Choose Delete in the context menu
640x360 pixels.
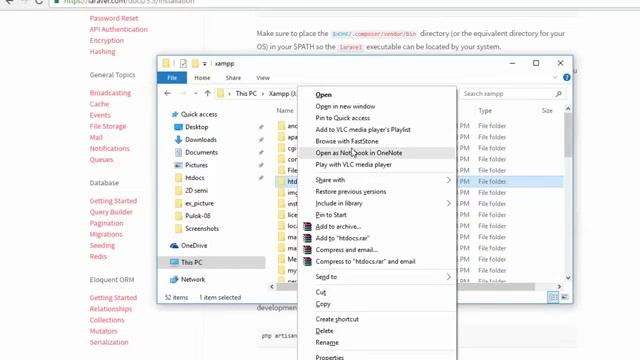(x=324, y=331)
